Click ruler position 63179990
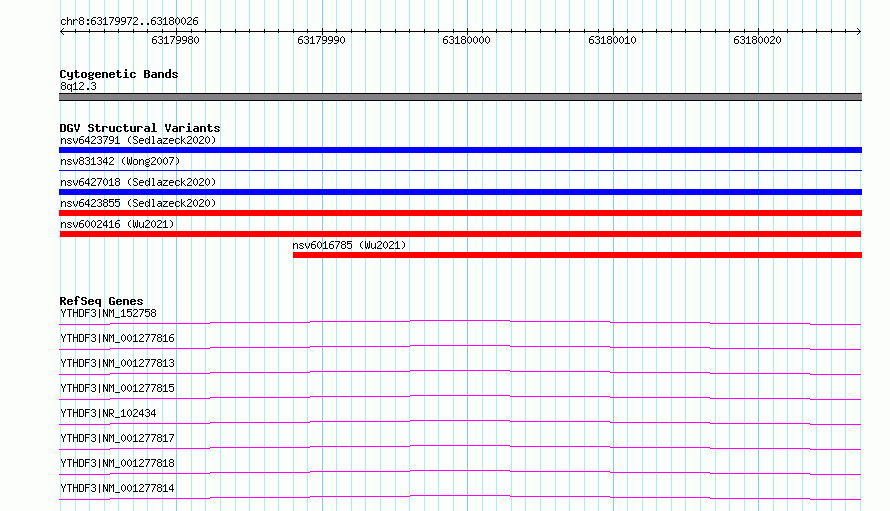 [321, 40]
